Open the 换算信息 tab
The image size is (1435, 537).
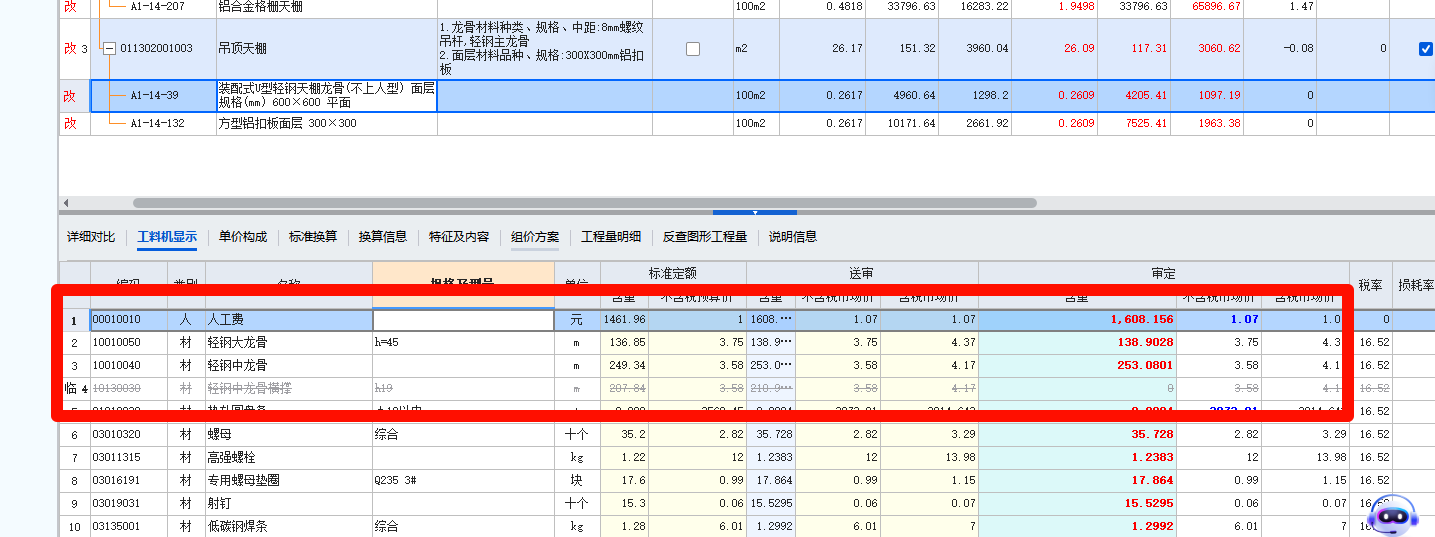pyautogui.click(x=383, y=237)
